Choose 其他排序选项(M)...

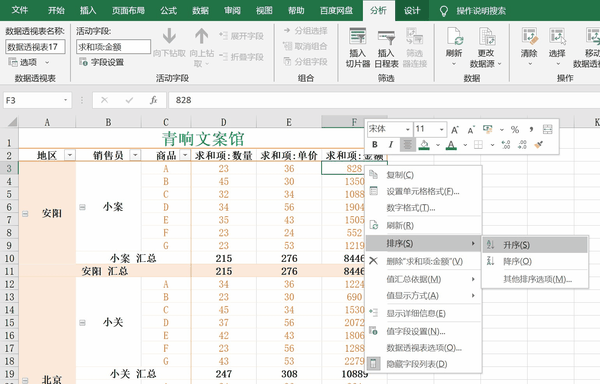coord(535,279)
